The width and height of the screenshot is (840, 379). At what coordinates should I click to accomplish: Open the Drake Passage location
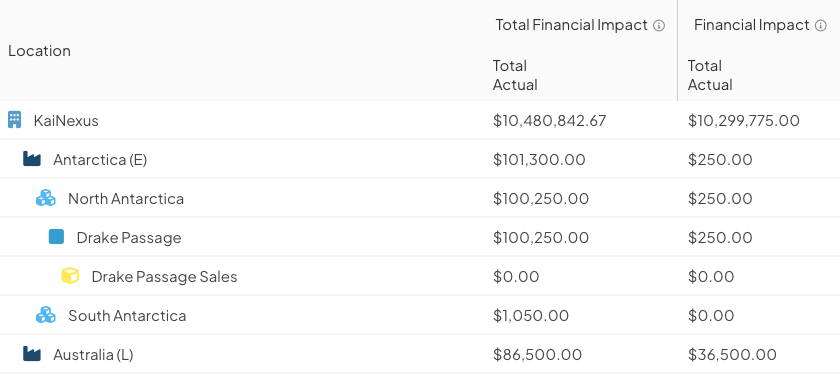point(129,237)
